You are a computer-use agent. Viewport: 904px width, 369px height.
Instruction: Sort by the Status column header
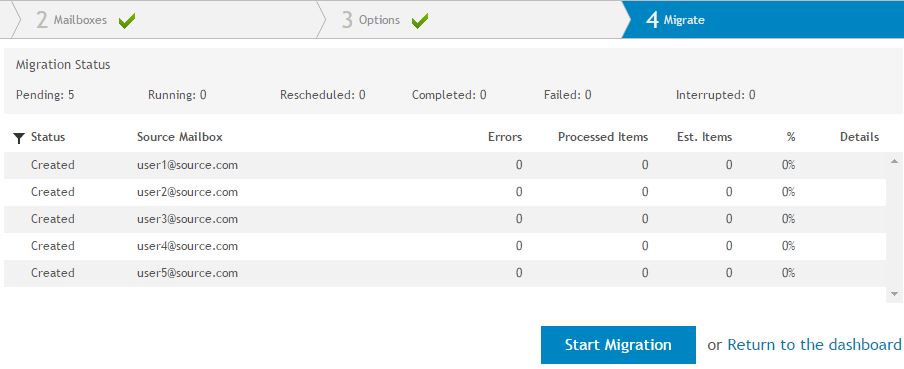48,137
